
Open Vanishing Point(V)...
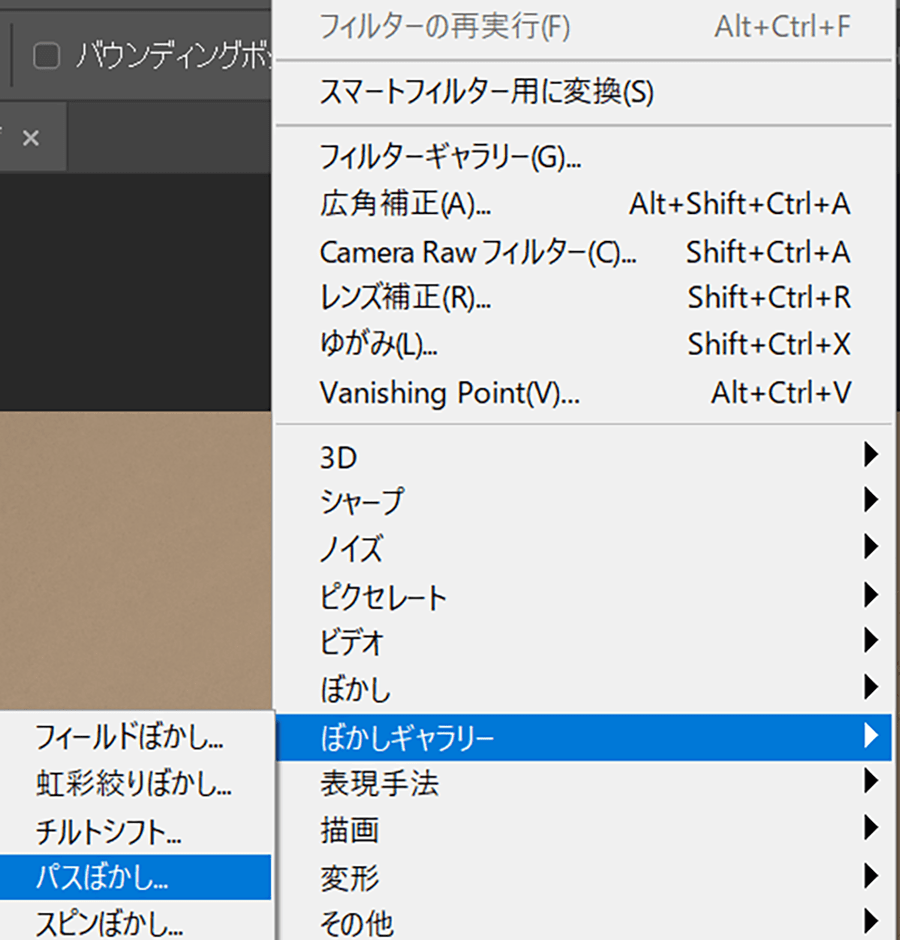click(x=584, y=393)
